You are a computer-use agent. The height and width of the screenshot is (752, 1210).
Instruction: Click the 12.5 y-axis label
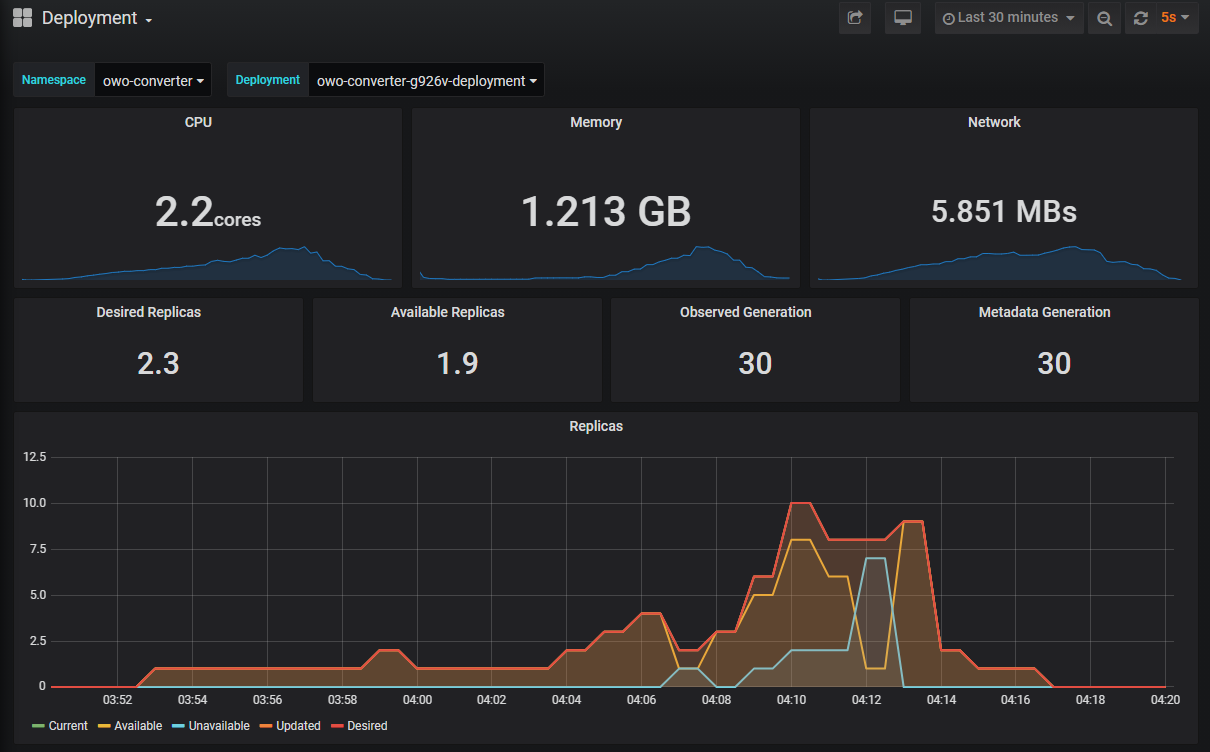[35, 457]
